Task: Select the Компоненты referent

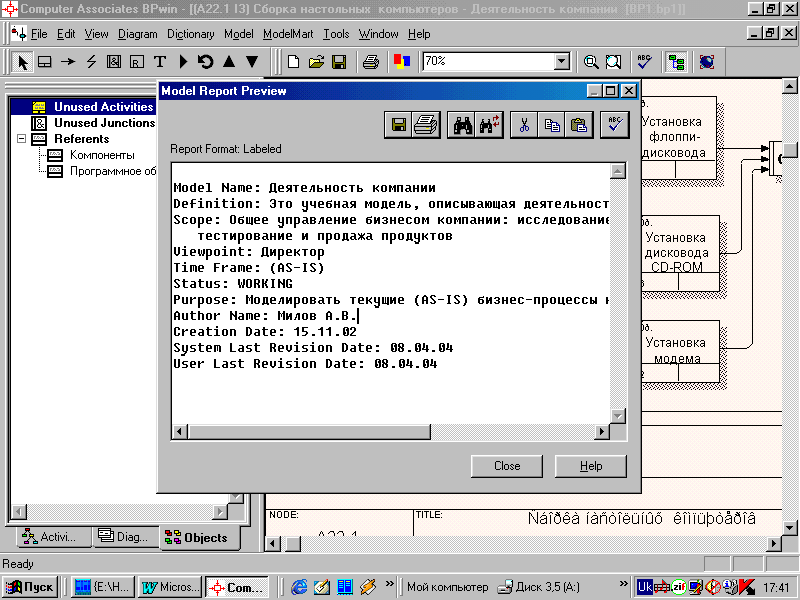Action: tap(102, 155)
